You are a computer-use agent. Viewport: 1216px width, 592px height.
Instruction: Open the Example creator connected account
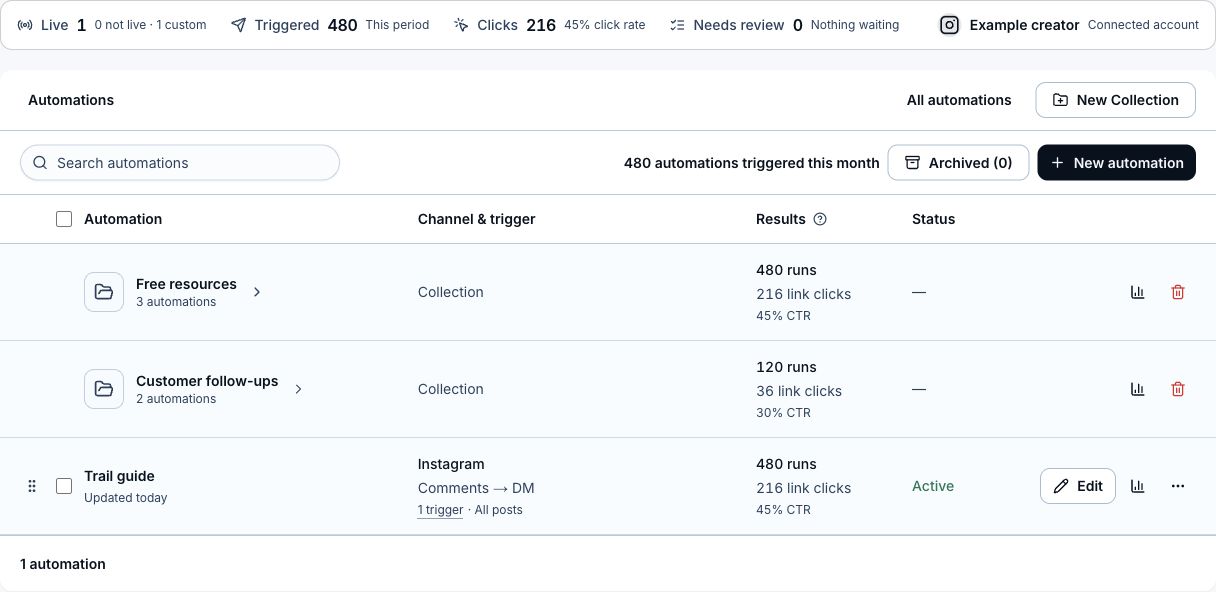click(1069, 25)
